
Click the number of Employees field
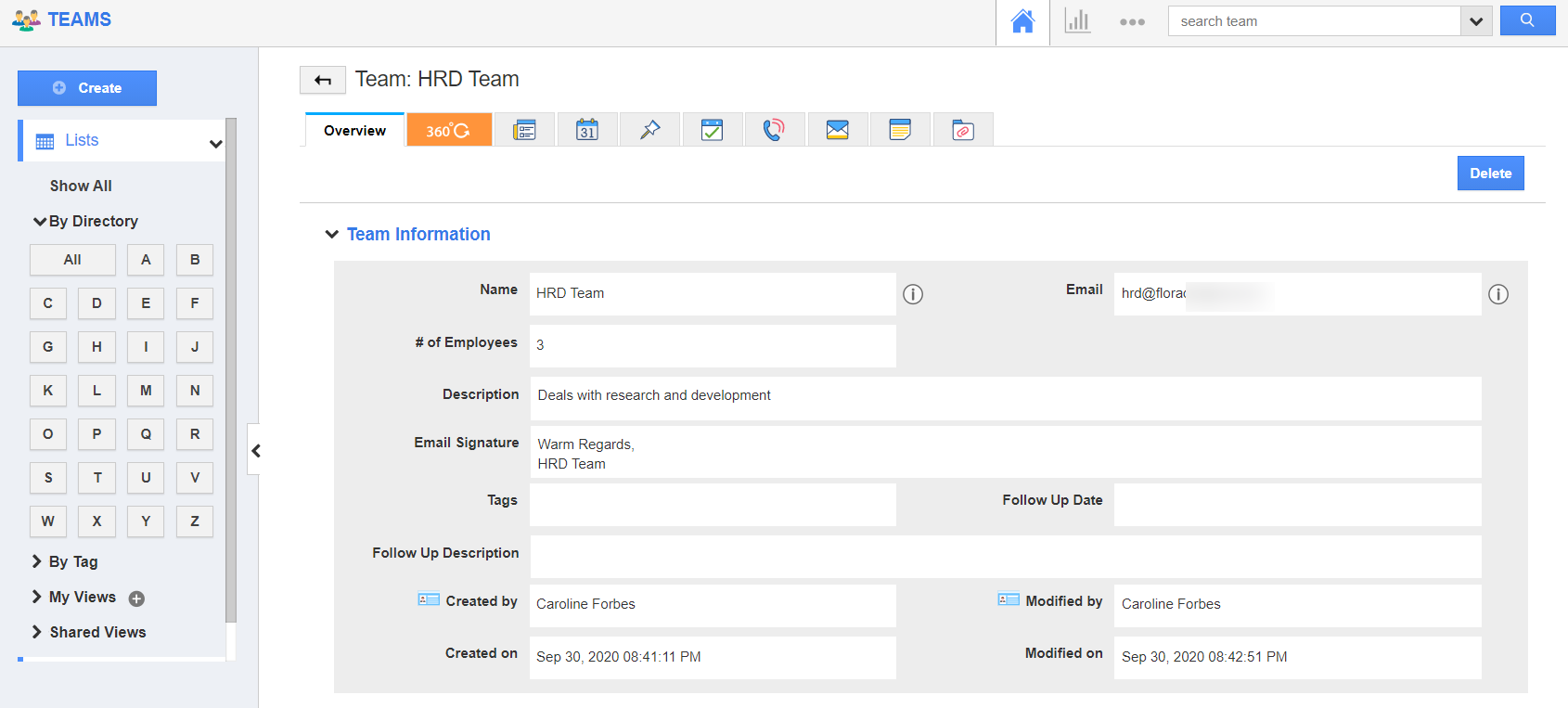tap(713, 345)
